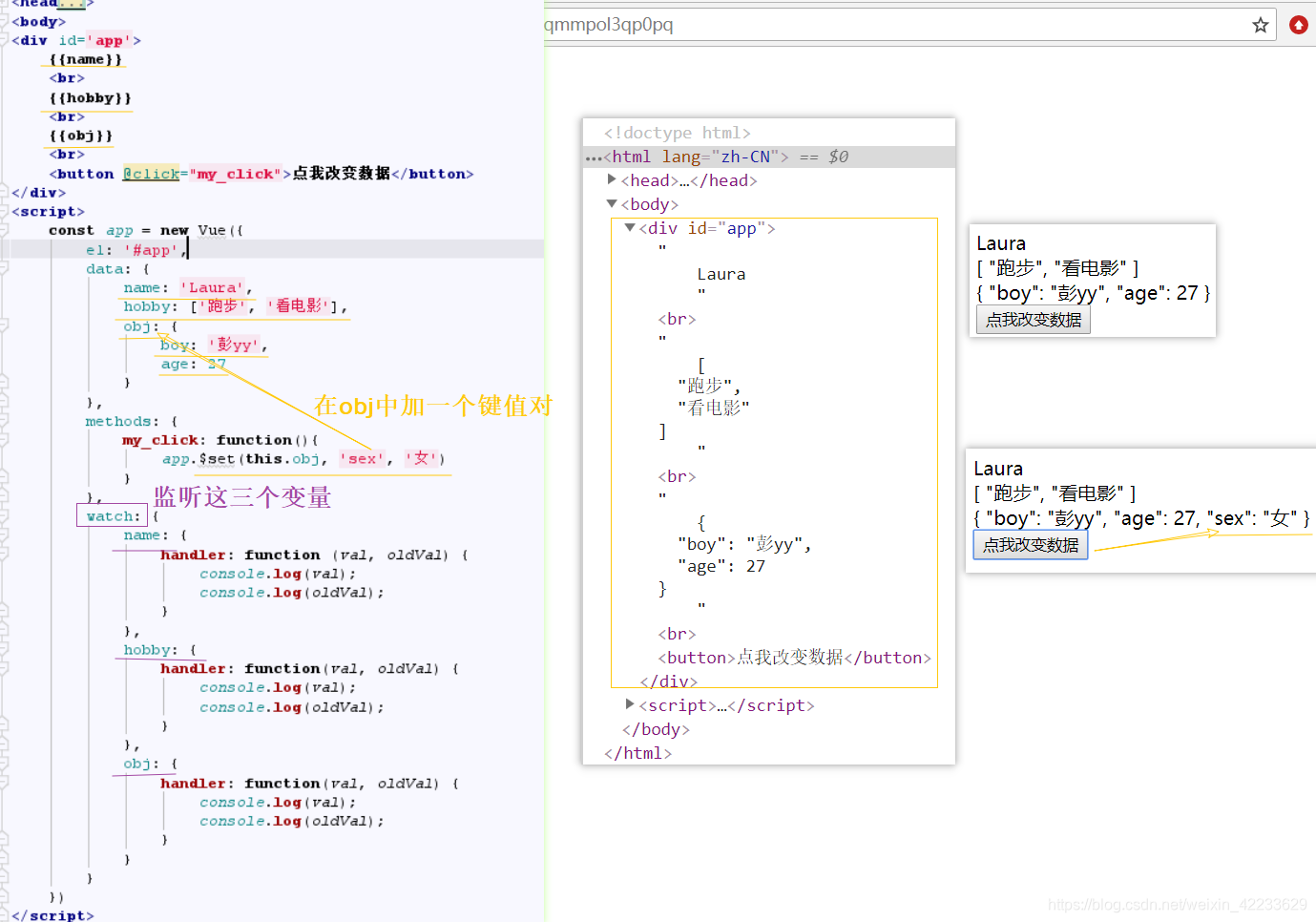This screenshot has width=1316, height=922.
Task: Click the my_click method definition
Action: 219,440
